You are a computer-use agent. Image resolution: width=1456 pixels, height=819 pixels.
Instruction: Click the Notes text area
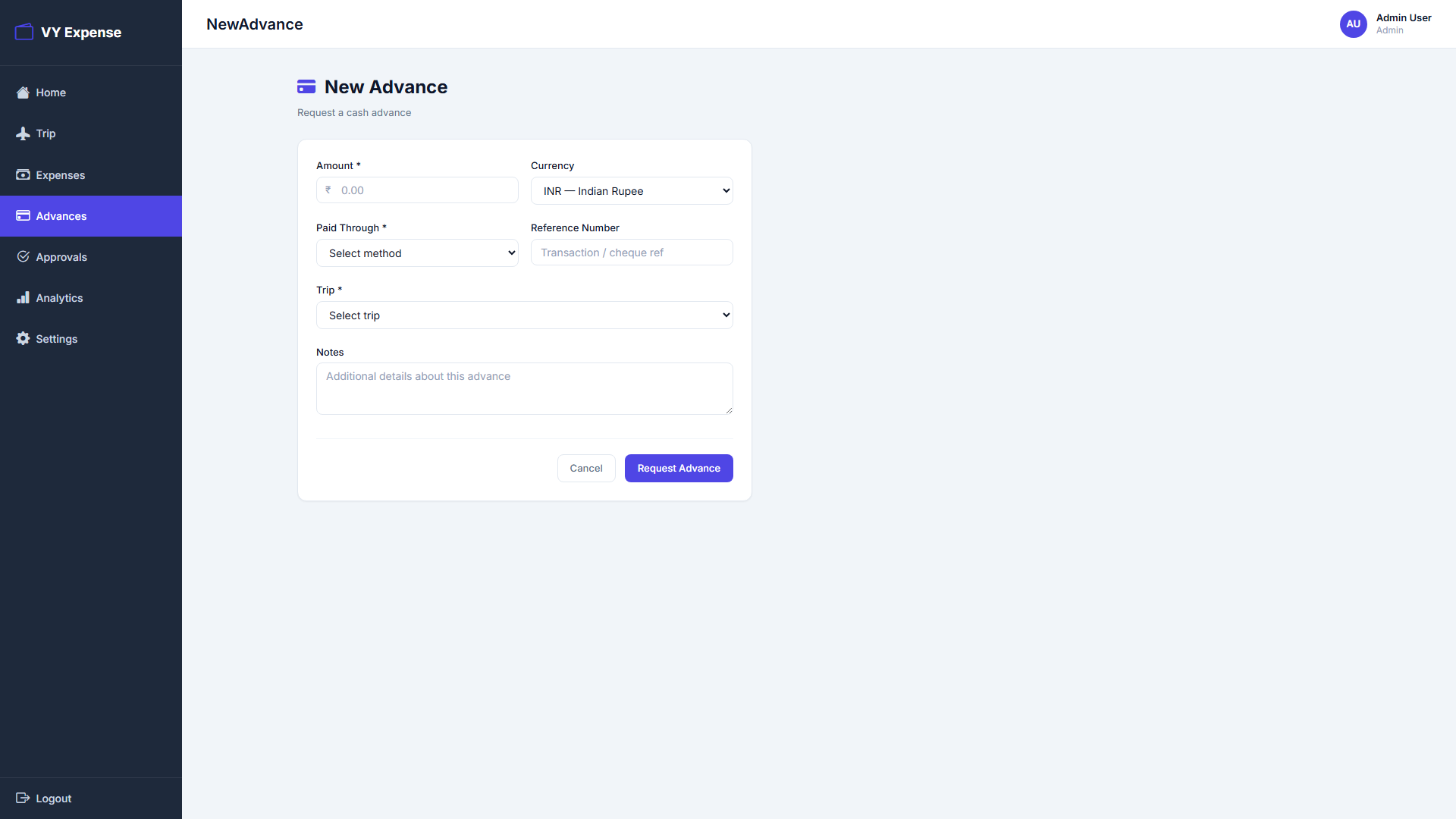[x=524, y=388]
